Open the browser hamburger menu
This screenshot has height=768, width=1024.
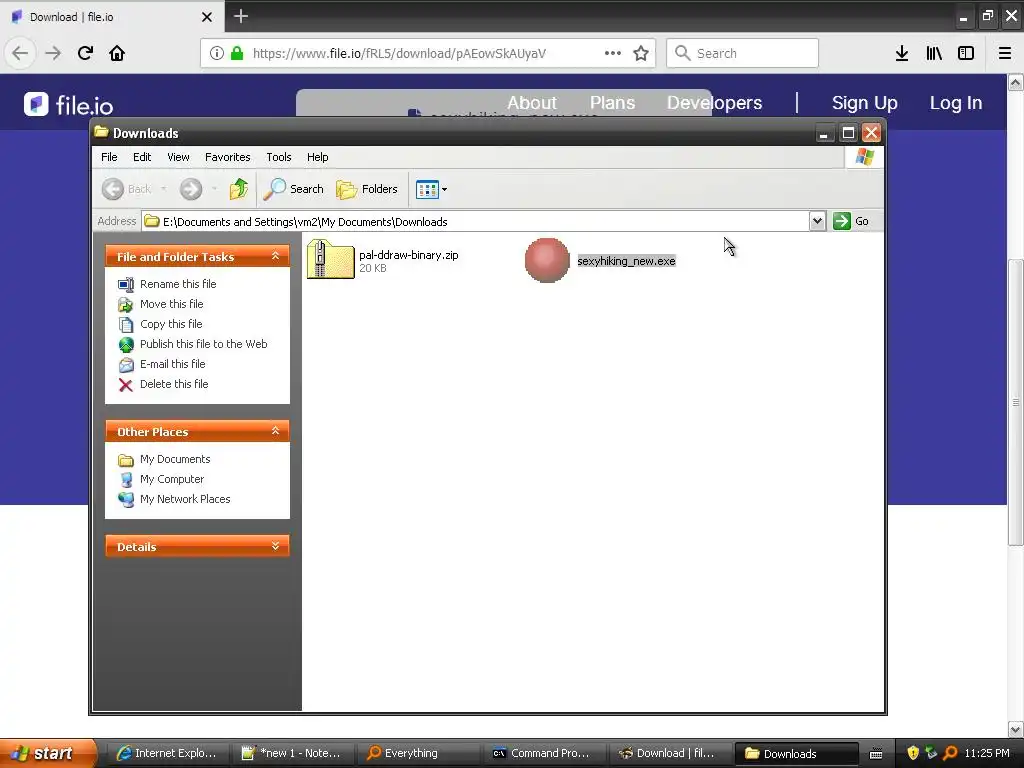point(1005,53)
